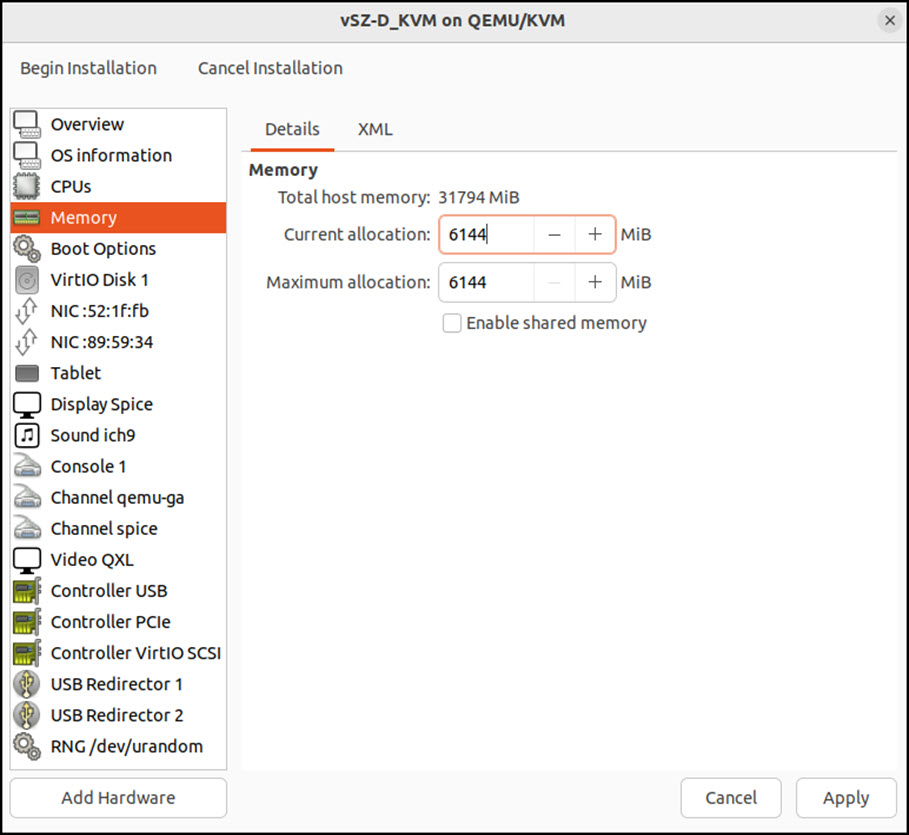Click the USB Redirector 1 icon
909x835 pixels.
27,684
